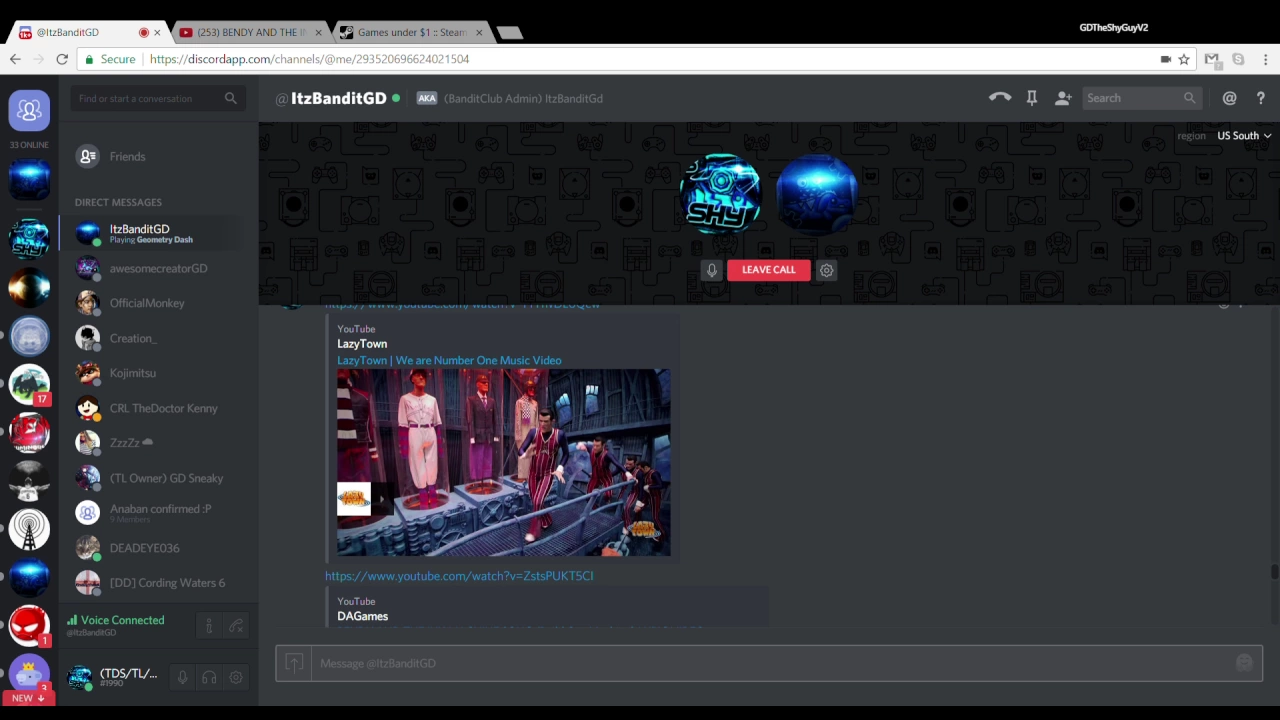Open DM with ZzzZz
1280x720 pixels.
tap(158, 442)
